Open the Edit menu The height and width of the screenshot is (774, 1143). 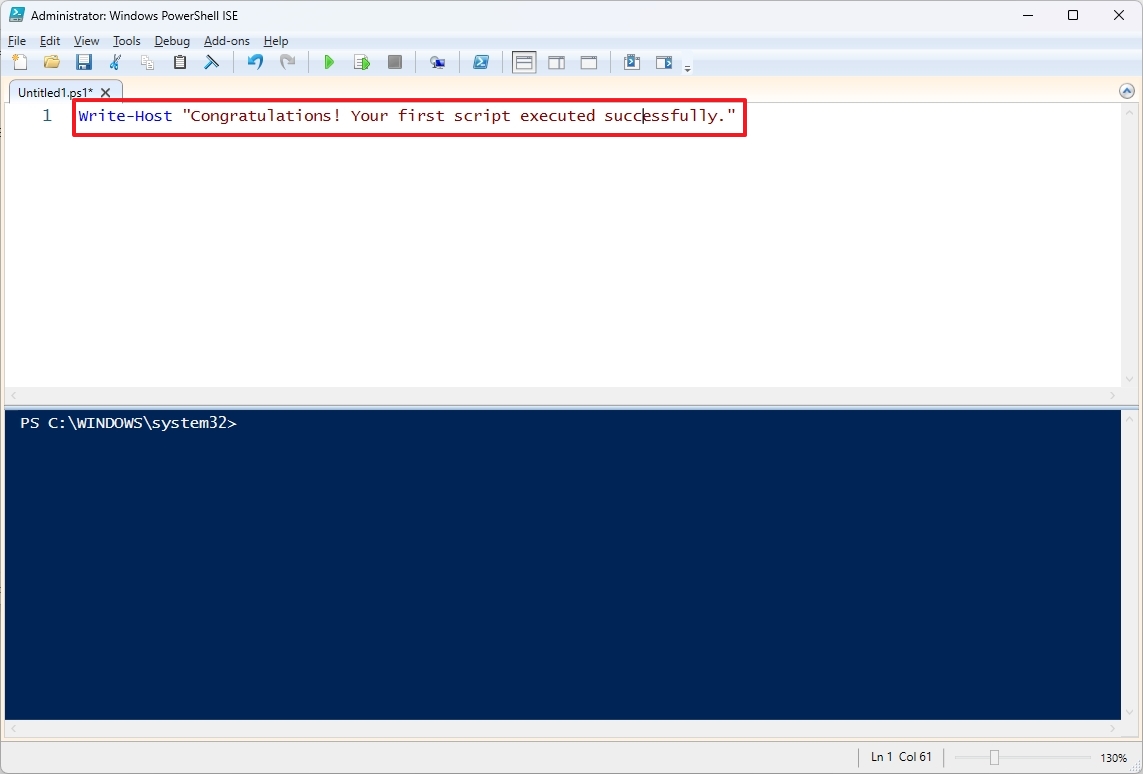coord(50,41)
